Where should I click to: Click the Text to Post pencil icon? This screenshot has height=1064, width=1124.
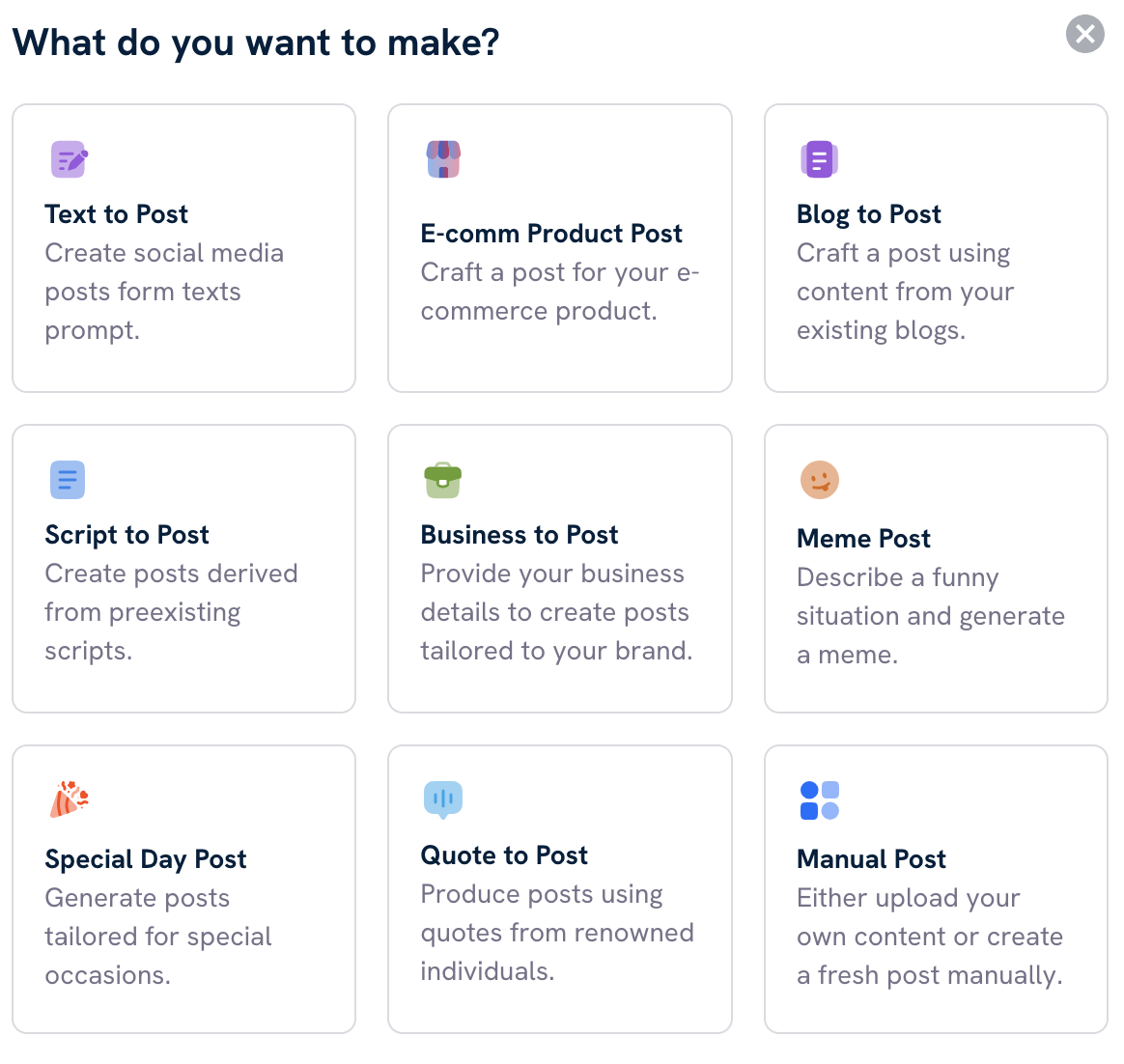click(68, 159)
